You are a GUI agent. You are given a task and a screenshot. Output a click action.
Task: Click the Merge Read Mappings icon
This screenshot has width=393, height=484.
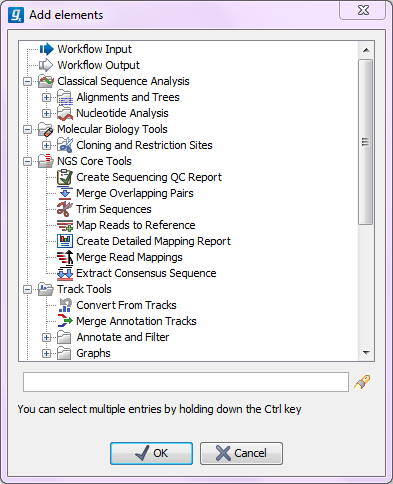[65, 257]
